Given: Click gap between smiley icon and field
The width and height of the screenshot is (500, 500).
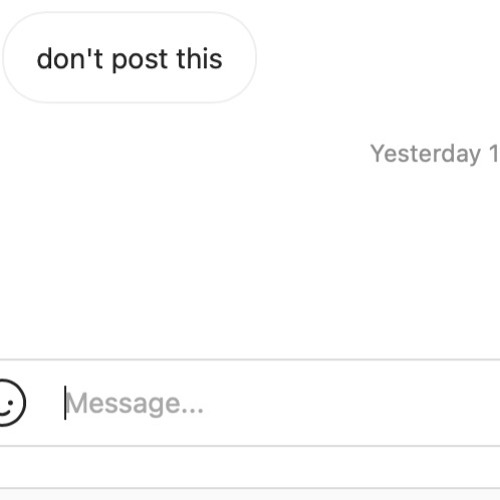Looking at the screenshot, I should tap(45, 403).
